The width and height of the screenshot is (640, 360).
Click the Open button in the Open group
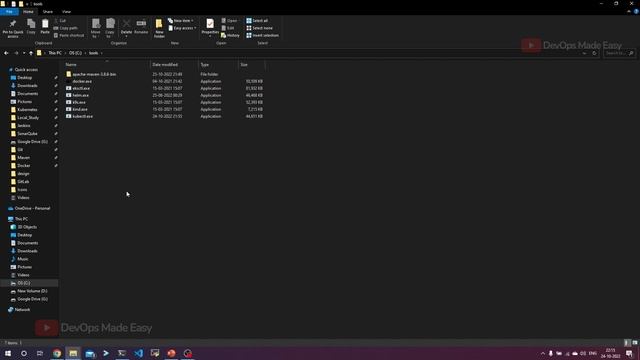pos(229,20)
